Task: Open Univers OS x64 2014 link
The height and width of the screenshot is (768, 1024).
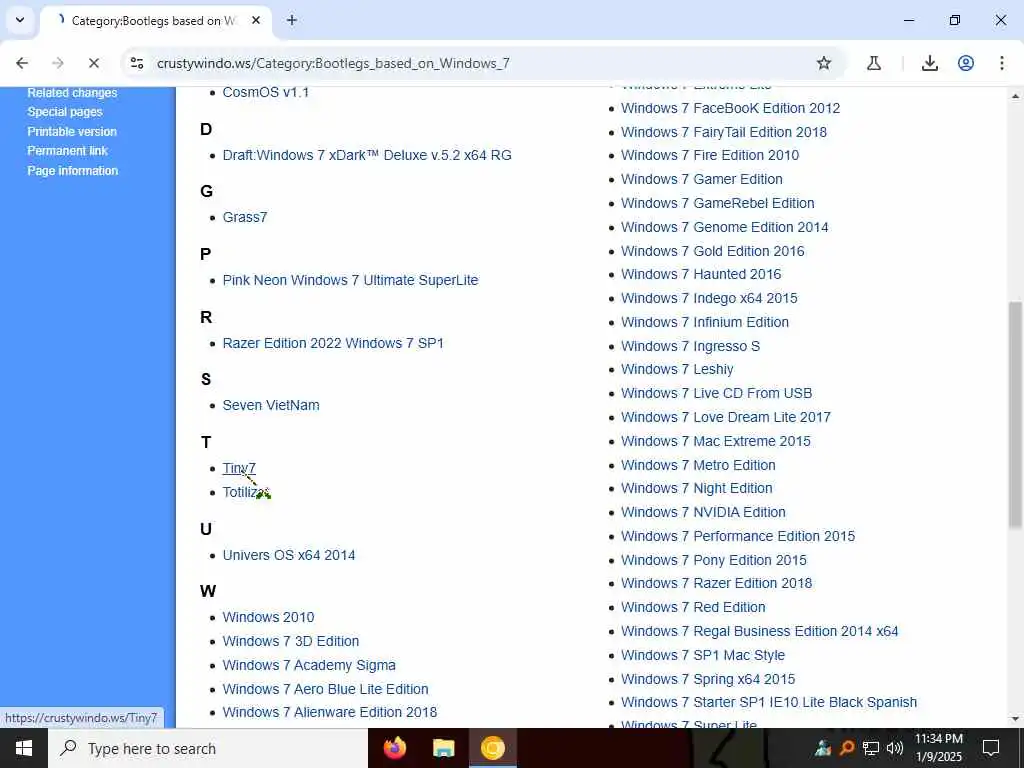Action: point(289,555)
